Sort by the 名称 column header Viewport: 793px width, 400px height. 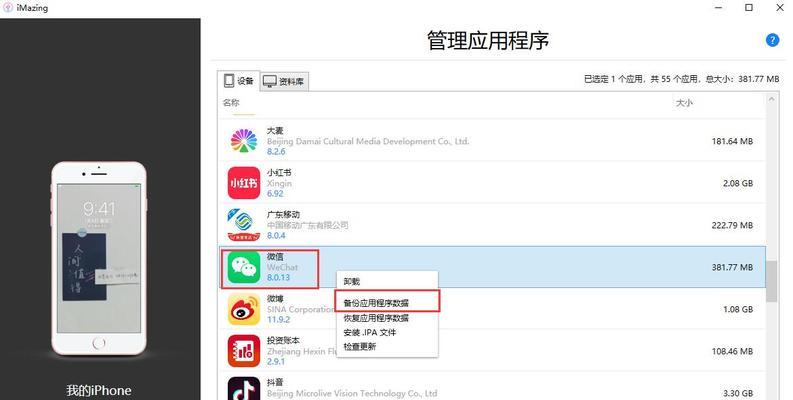[231, 103]
